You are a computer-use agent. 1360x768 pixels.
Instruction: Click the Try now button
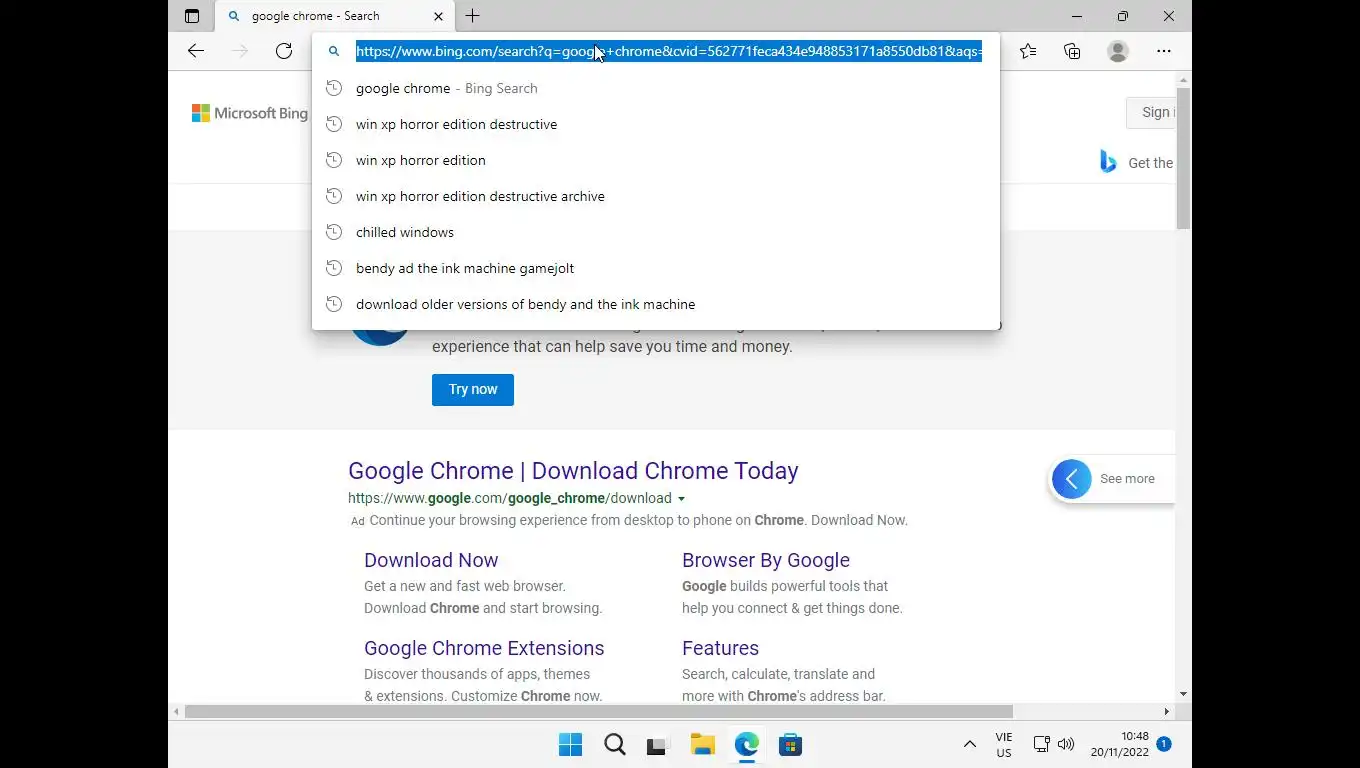[x=473, y=390]
